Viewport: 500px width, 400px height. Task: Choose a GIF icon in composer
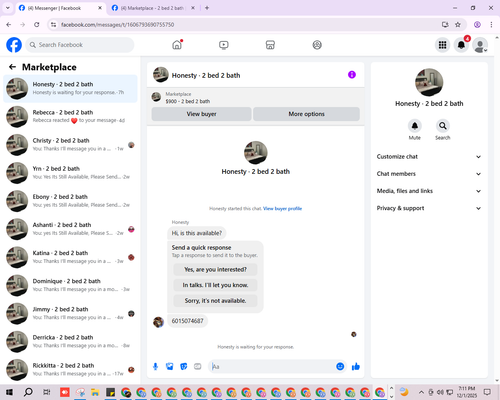(x=198, y=367)
